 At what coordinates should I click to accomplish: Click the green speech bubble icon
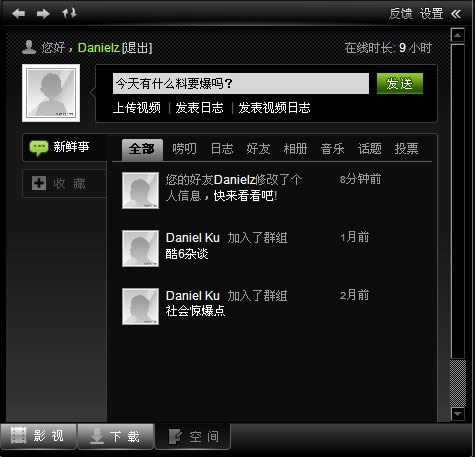(x=39, y=148)
